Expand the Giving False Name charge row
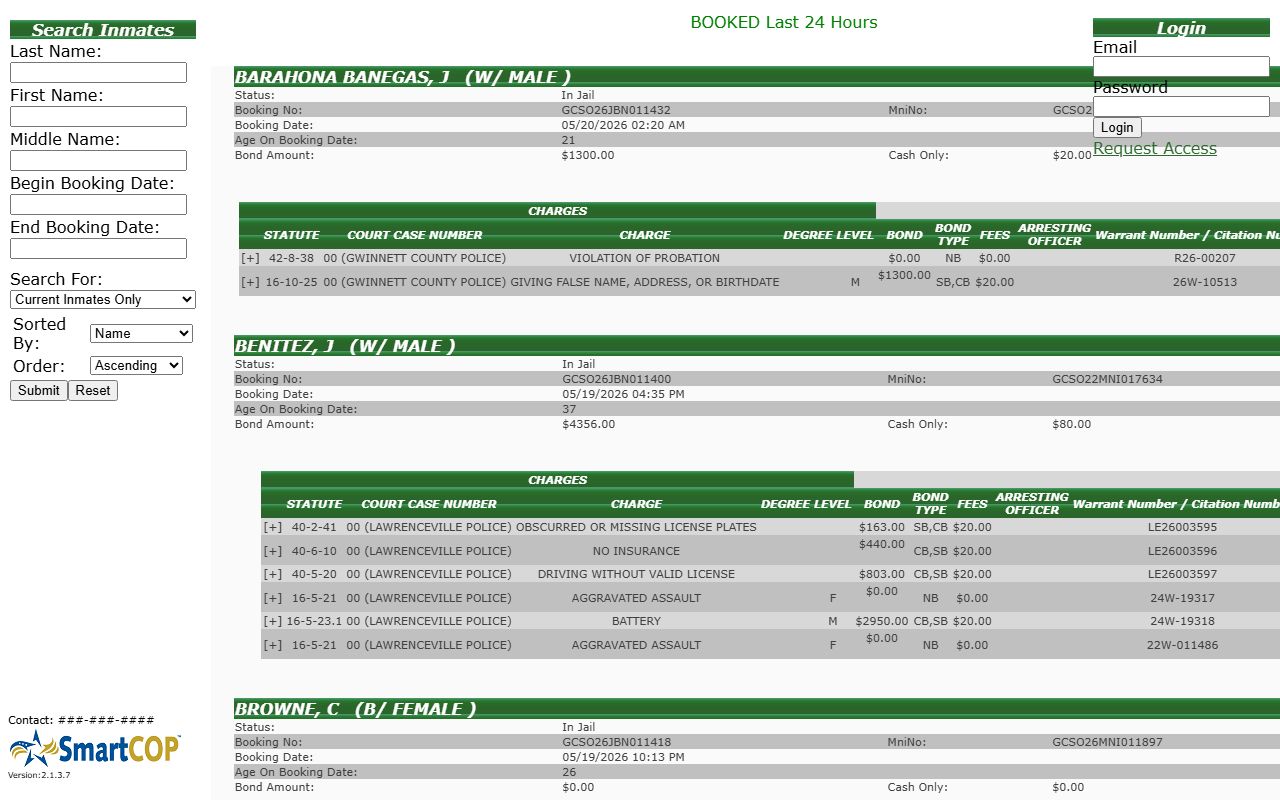1280x800 pixels. coord(250,282)
